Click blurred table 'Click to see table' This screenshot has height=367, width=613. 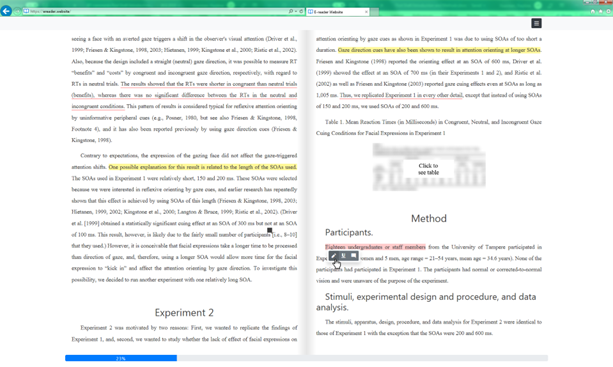[x=428, y=167]
